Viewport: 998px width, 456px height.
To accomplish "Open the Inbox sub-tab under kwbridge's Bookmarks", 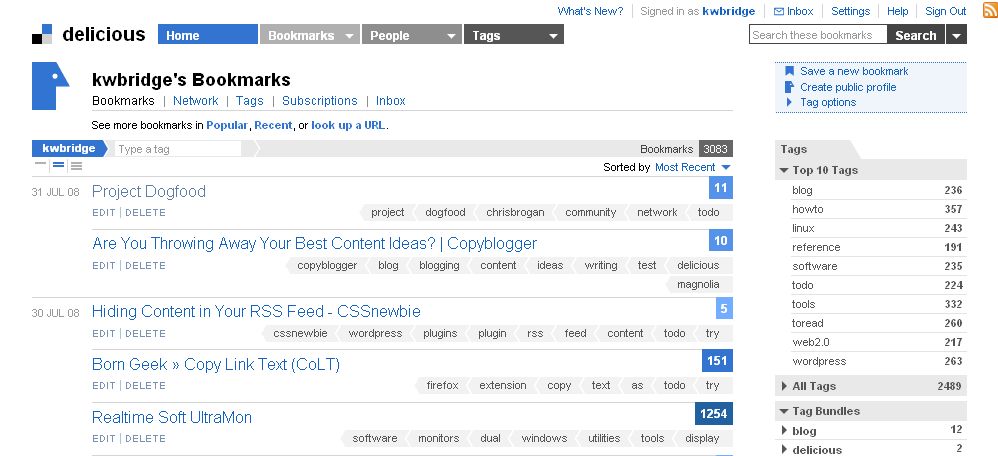I will pos(390,101).
